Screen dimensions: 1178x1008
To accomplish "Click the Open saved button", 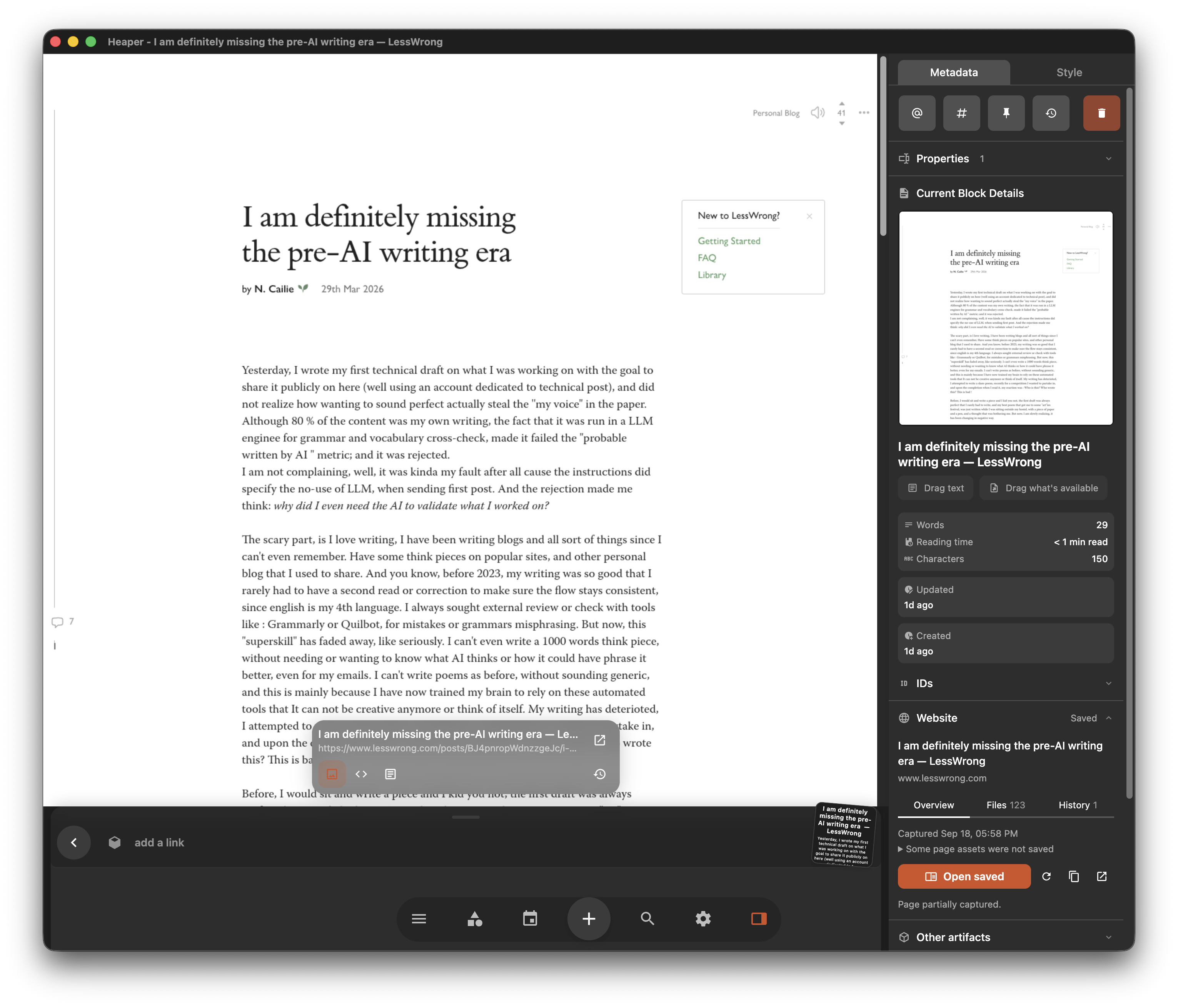I will click(x=964, y=876).
